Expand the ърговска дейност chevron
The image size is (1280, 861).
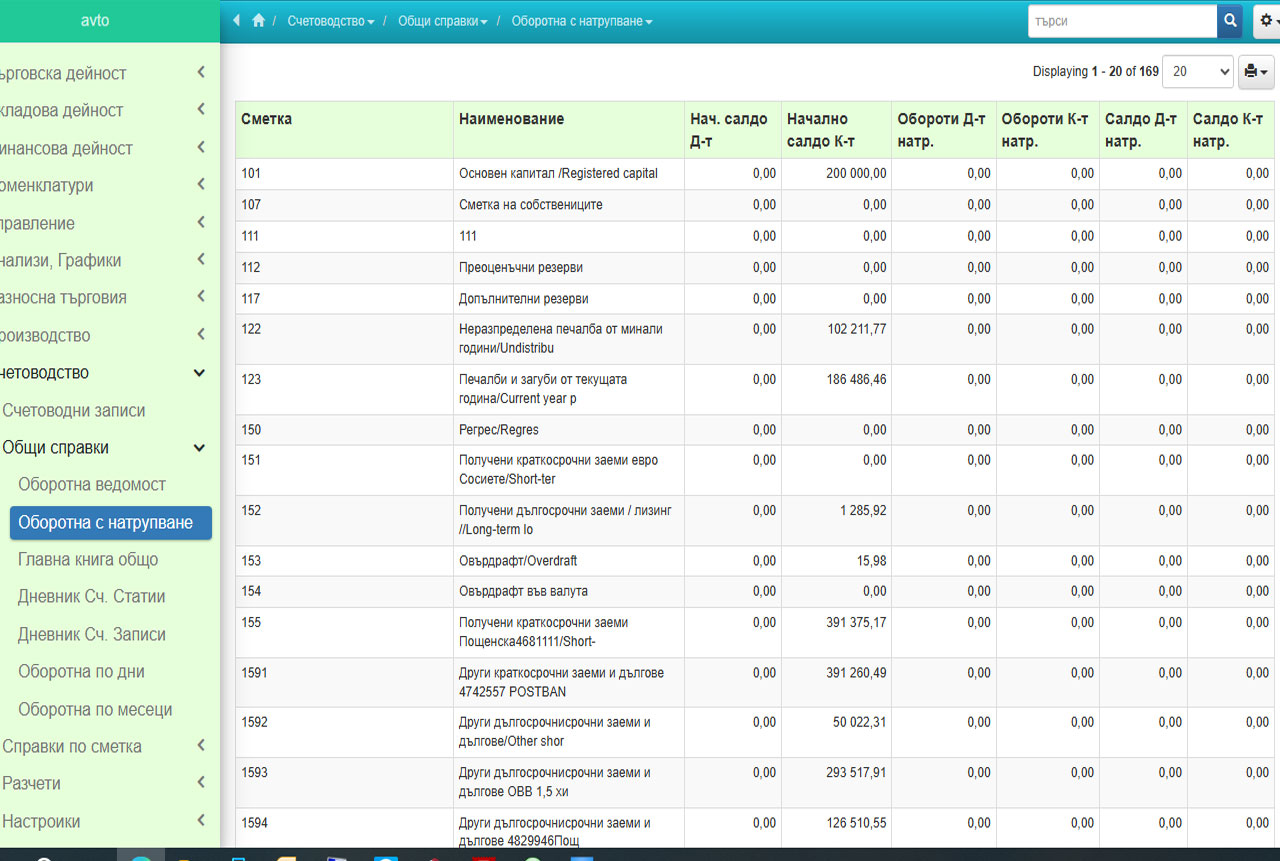tap(201, 73)
